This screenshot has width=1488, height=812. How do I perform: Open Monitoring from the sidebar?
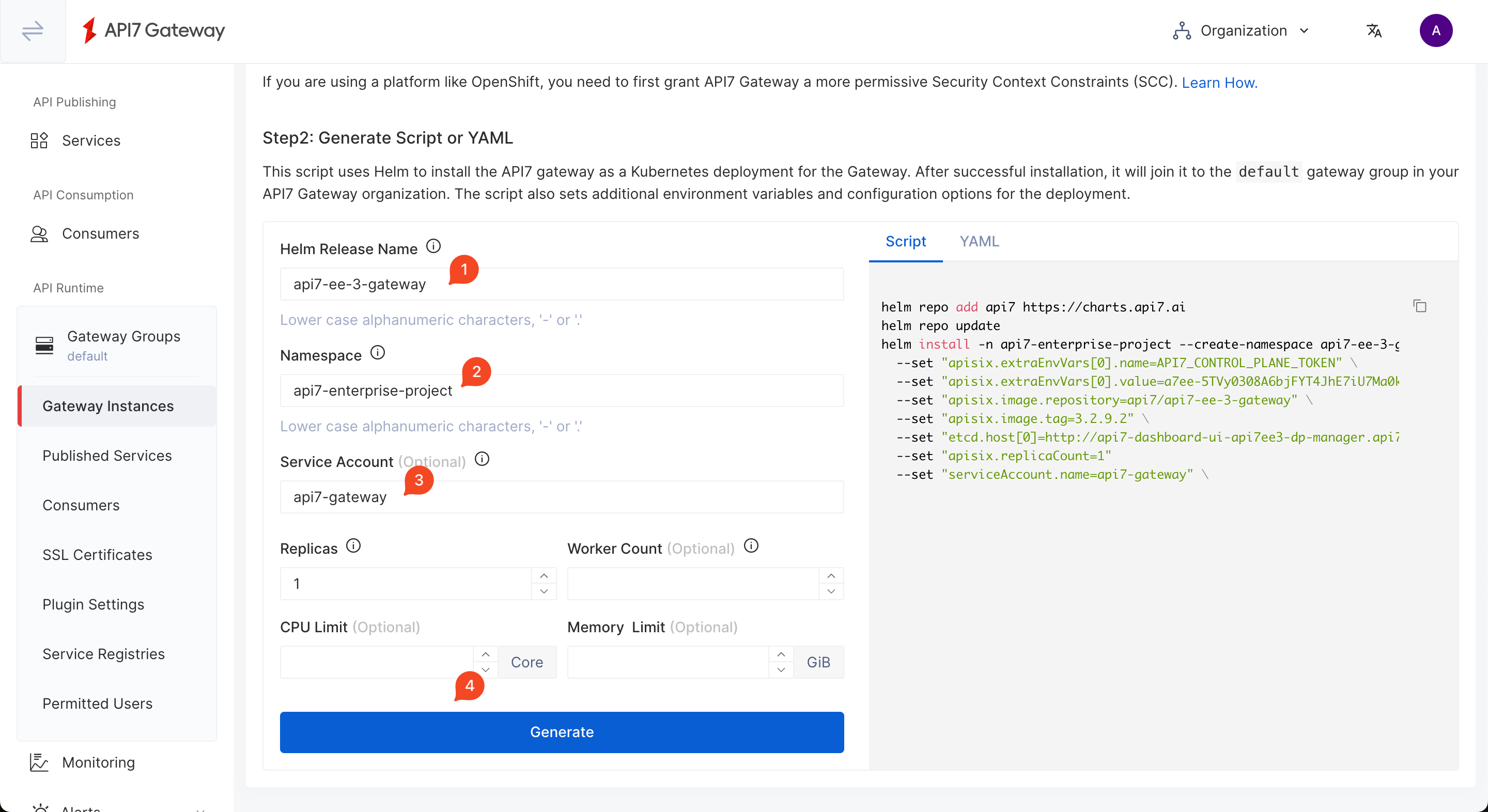pyautogui.click(x=99, y=762)
